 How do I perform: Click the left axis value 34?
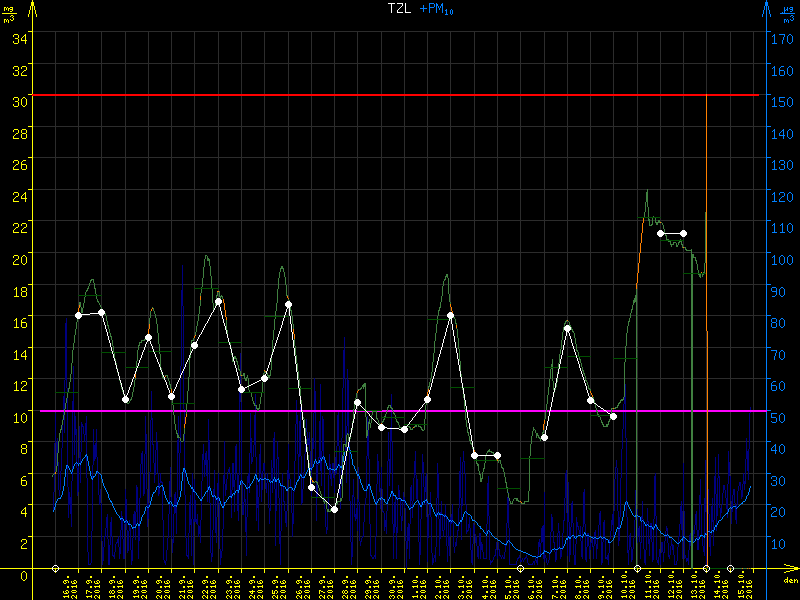click(x=20, y=38)
